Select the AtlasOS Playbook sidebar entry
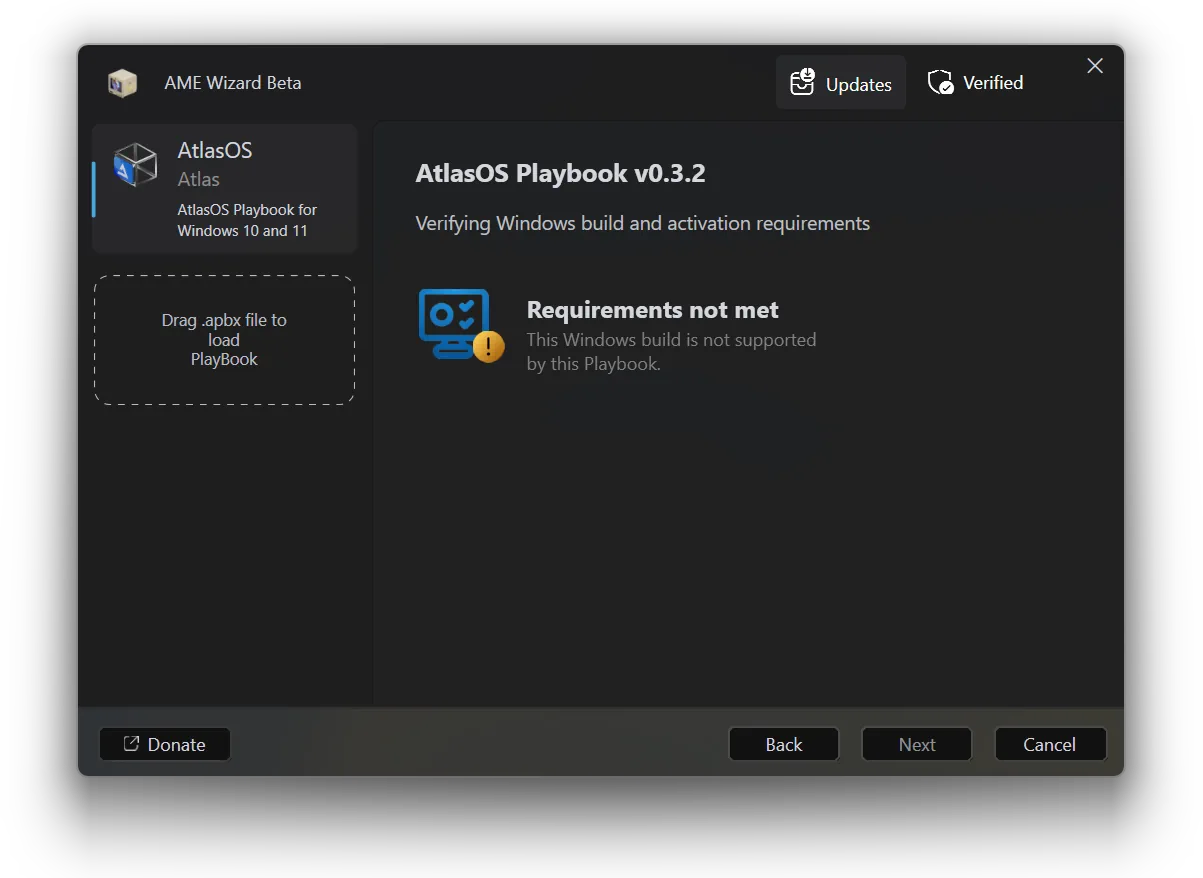Image resolution: width=1203 pixels, height=878 pixels. point(224,188)
